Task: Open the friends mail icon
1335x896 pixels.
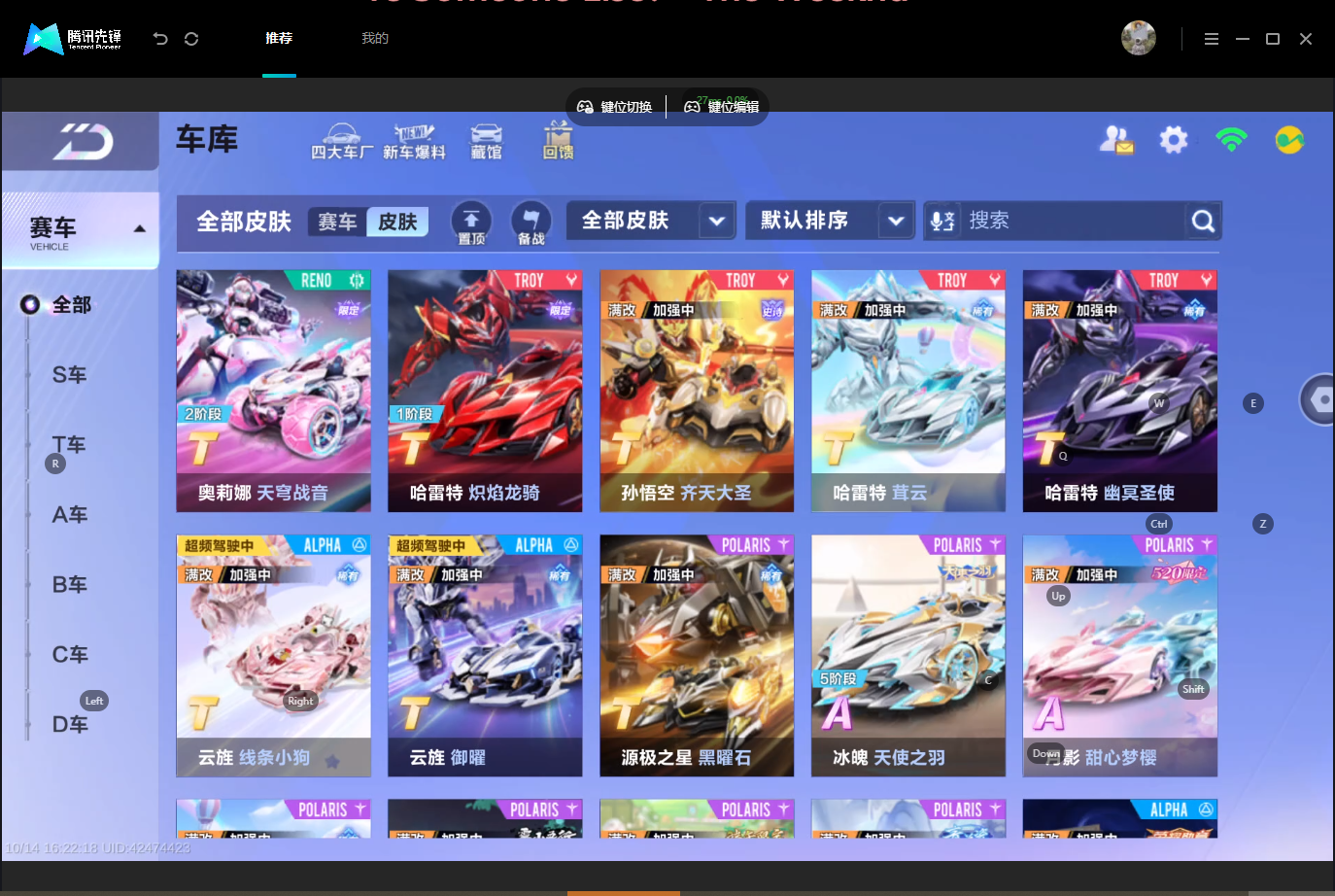Action: tap(1116, 140)
